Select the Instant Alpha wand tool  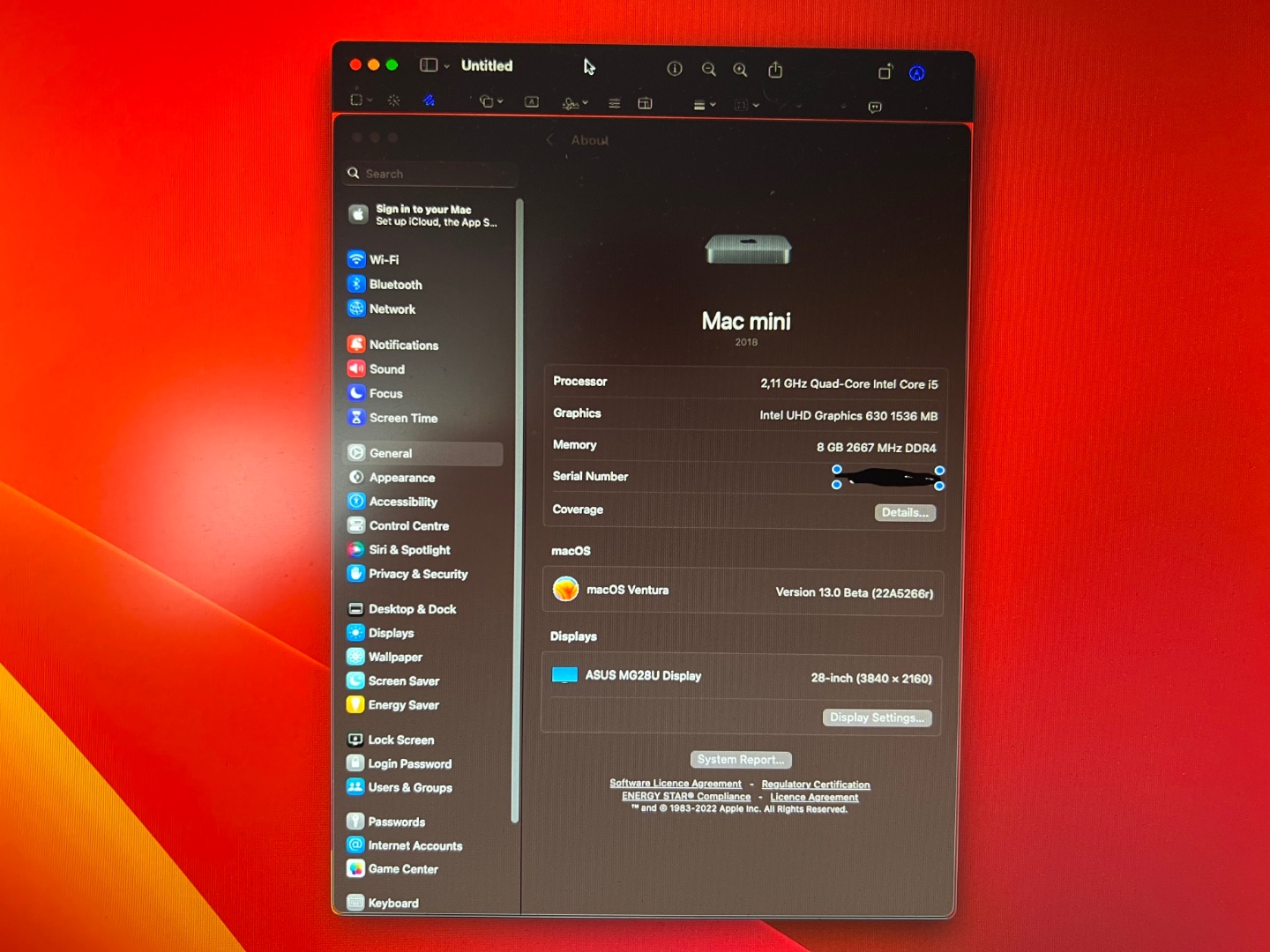pos(394,100)
